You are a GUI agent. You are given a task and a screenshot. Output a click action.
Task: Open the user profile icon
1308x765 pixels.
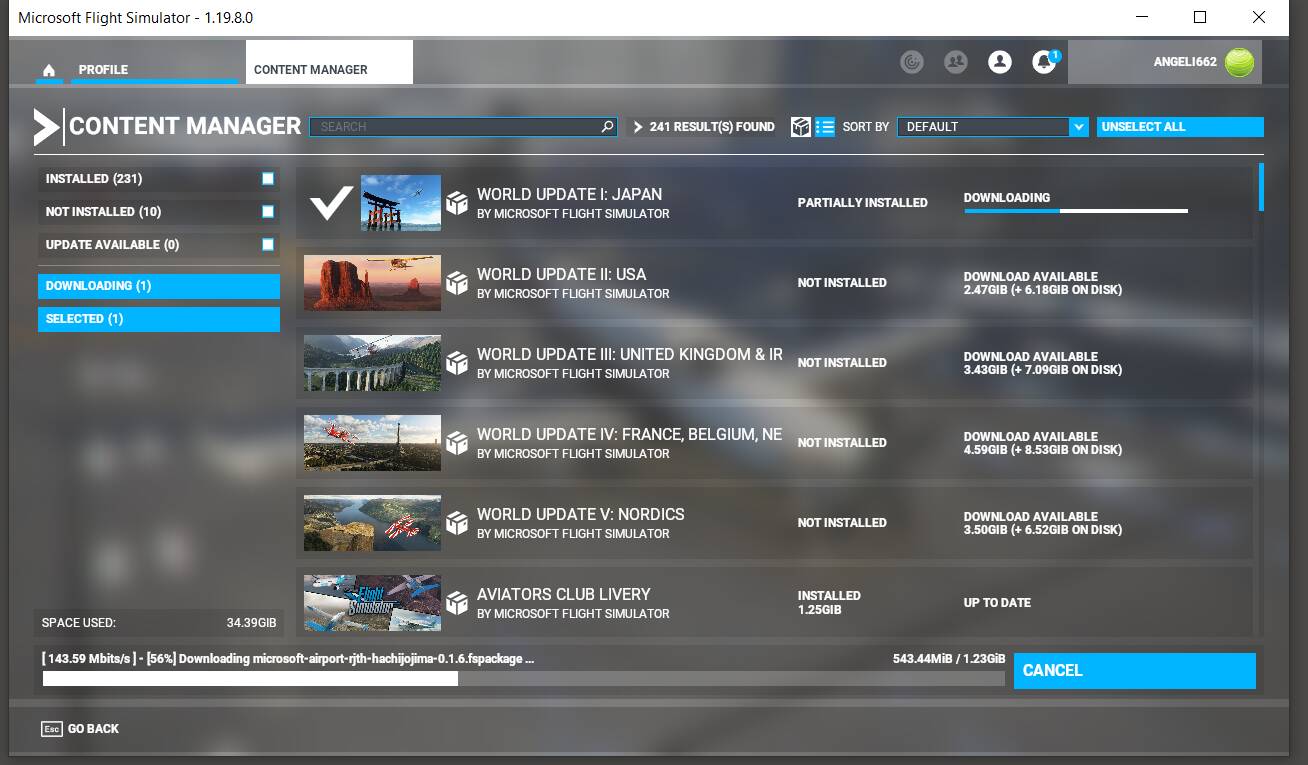(999, 62)
